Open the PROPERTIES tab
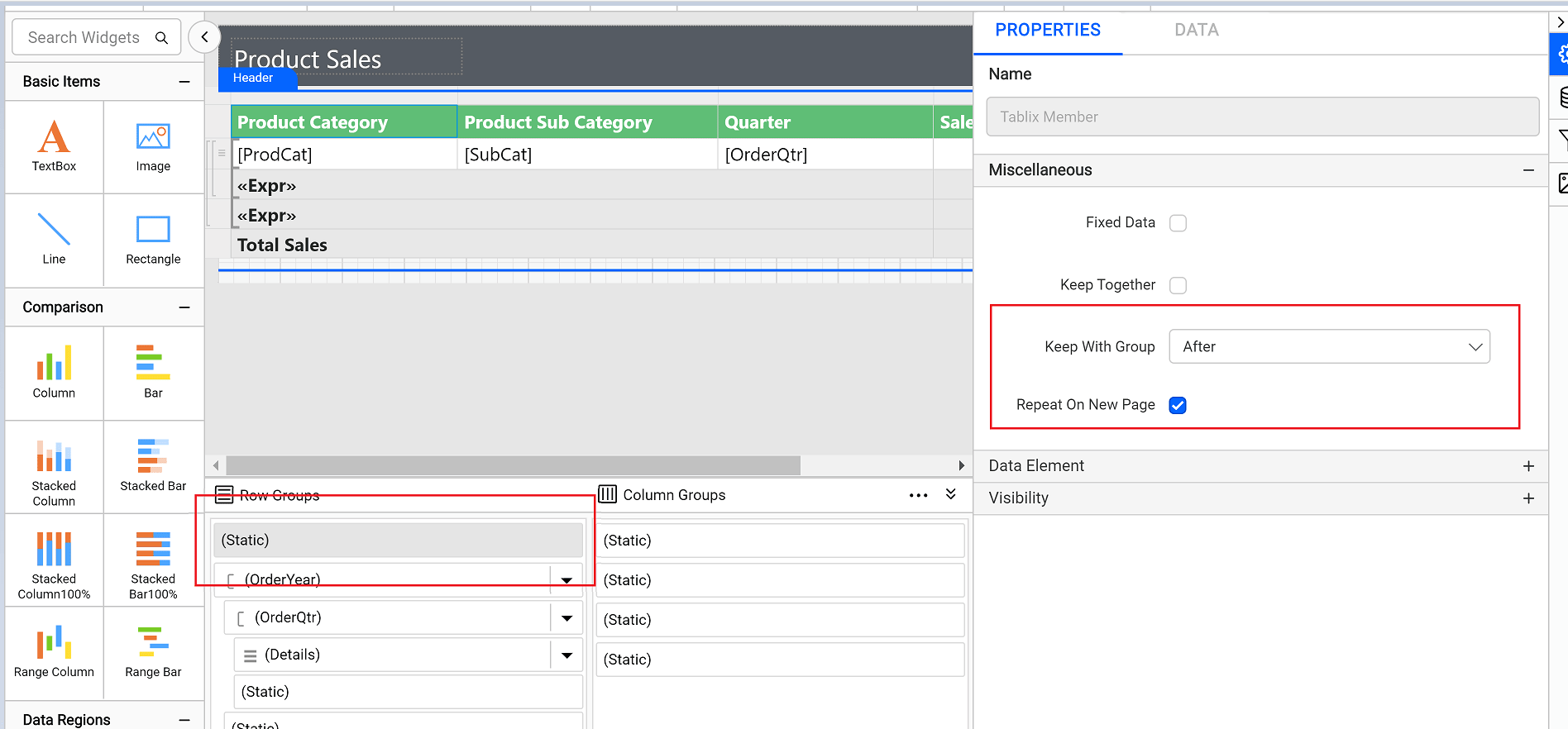Viewport: 1568px width, 729px height. pos(1047,31)
